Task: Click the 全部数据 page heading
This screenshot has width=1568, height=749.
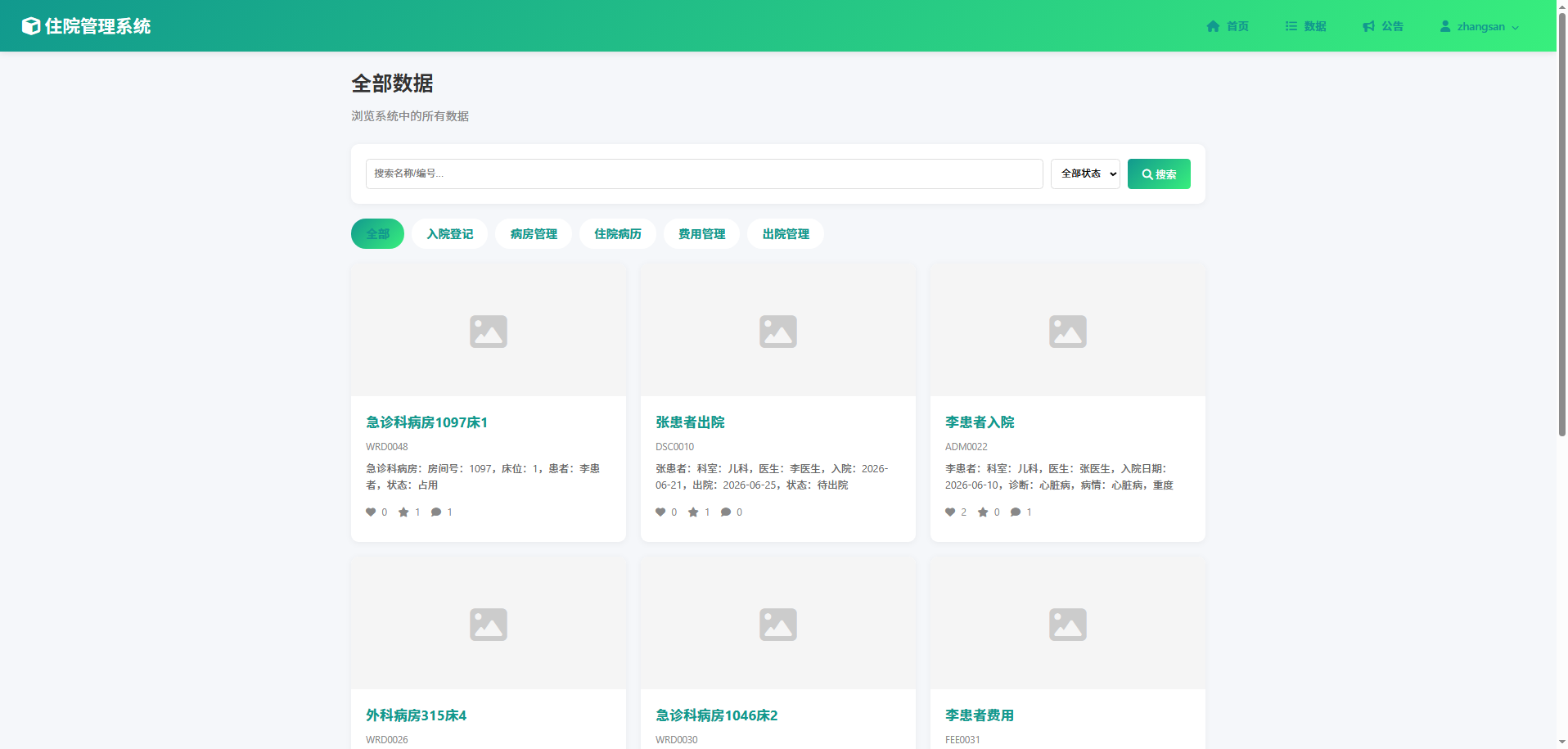Action: (x=392, y=83)
